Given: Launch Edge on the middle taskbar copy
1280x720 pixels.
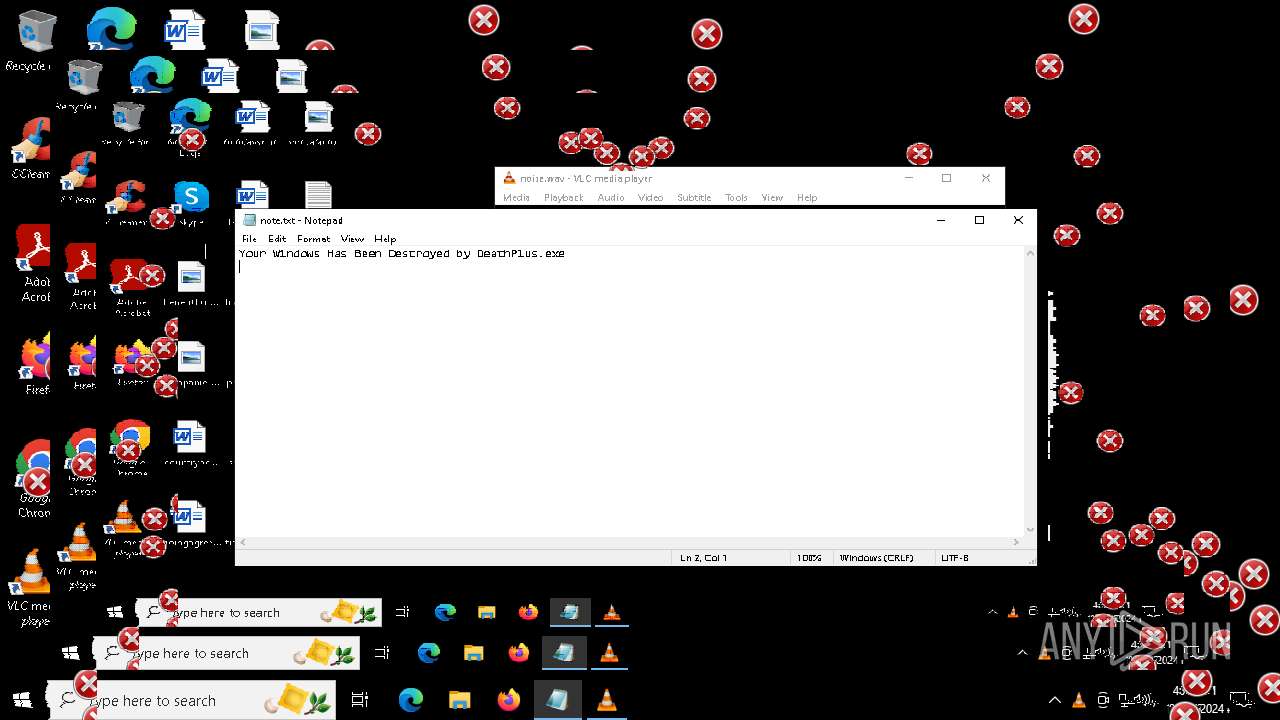Looking at the screenshot, I should click(x=429, y=653).
